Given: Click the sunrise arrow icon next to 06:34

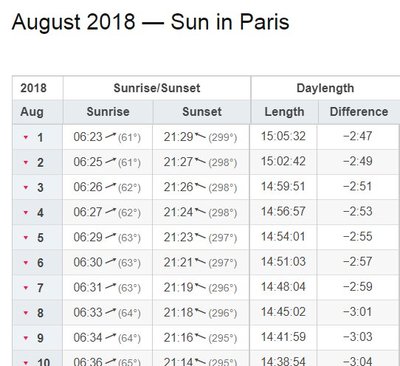Looking at the screenshot, I should pos(110,336).
